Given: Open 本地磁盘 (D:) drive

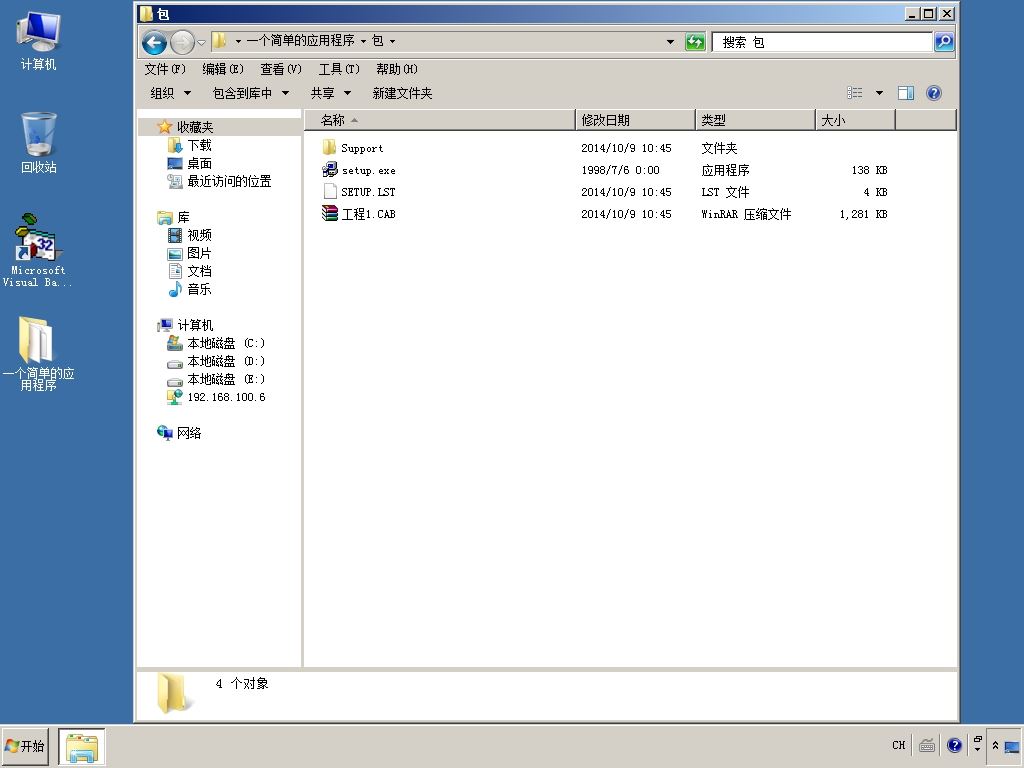Looking at the screenshot, I should pos(225,361).
